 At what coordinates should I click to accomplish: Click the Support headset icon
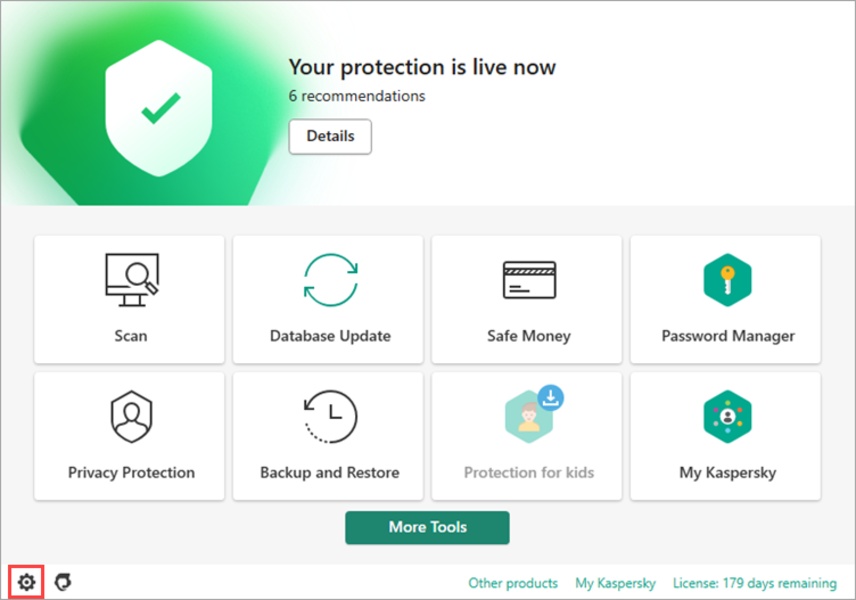pos(63,582)
